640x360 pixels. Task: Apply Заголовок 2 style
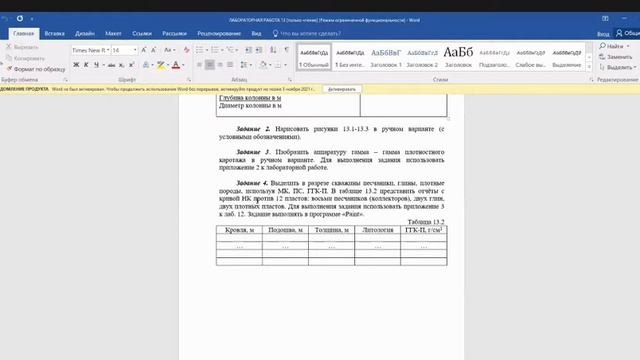[x=422, y=57]
